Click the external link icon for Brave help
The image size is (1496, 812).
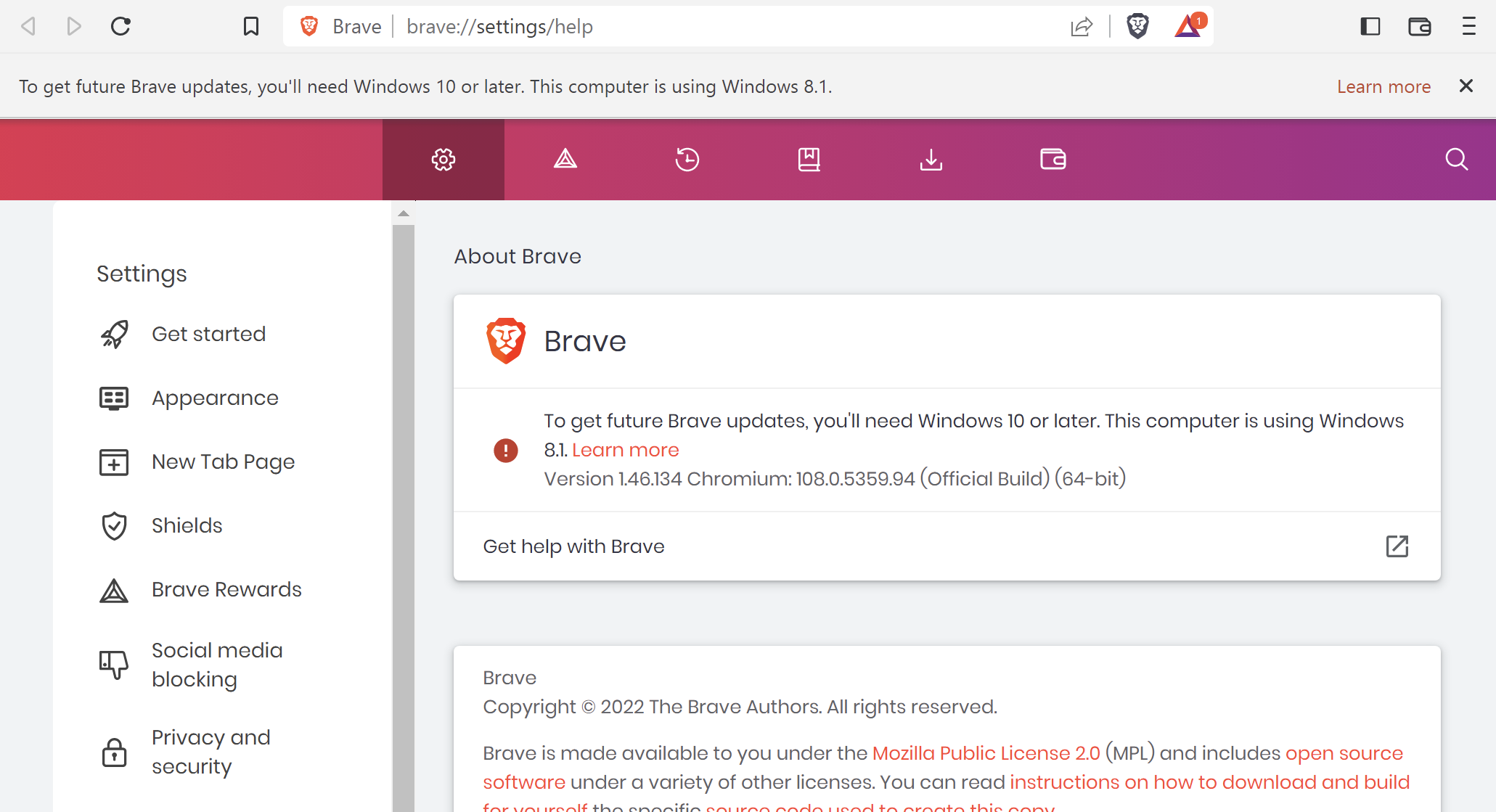pyautogui.click(x=1397, y=546)
